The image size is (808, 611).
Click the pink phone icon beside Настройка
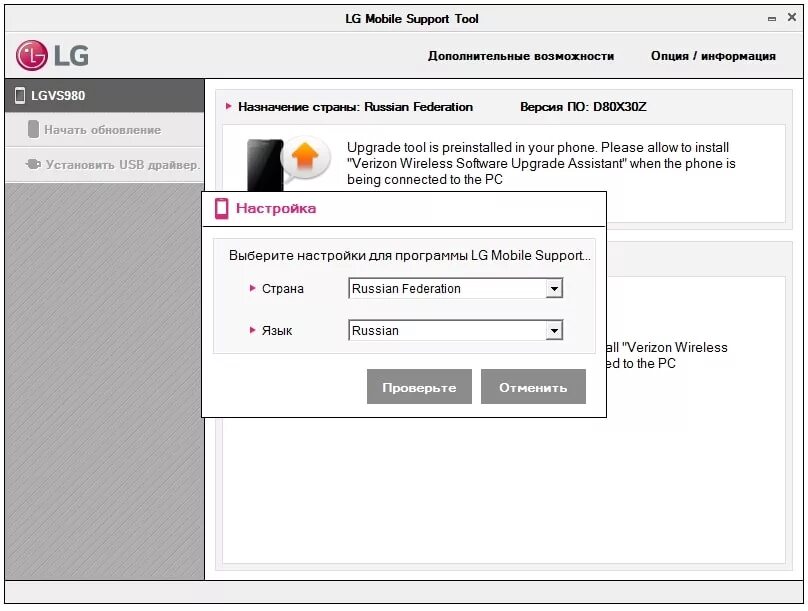pos(222,208)
